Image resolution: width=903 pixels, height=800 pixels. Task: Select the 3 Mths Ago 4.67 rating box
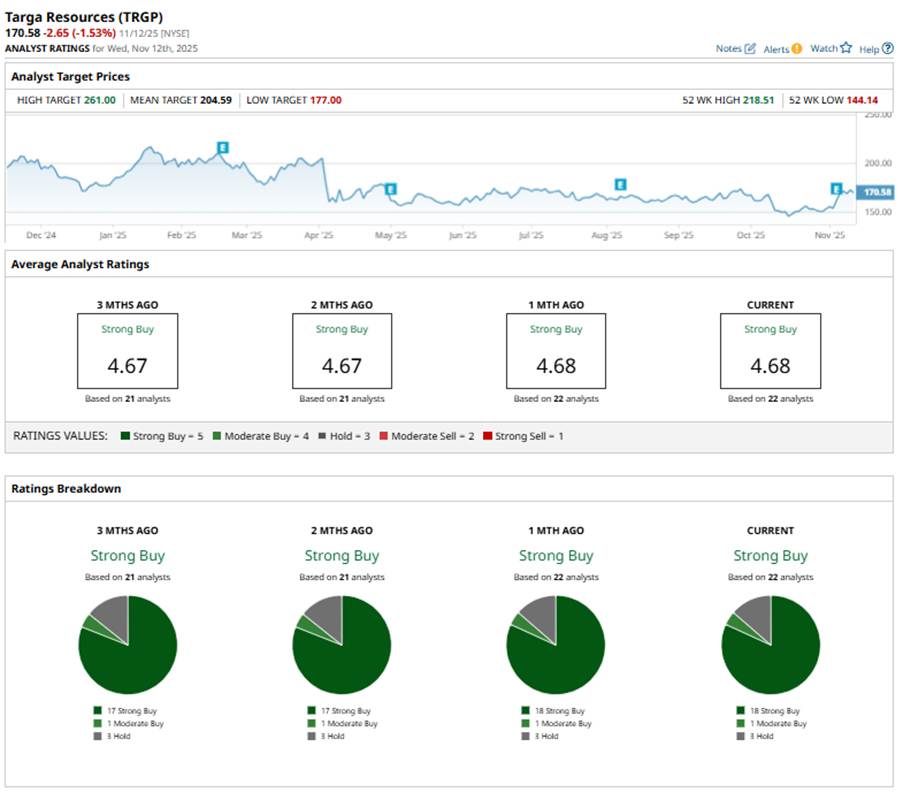pos(128,351)
